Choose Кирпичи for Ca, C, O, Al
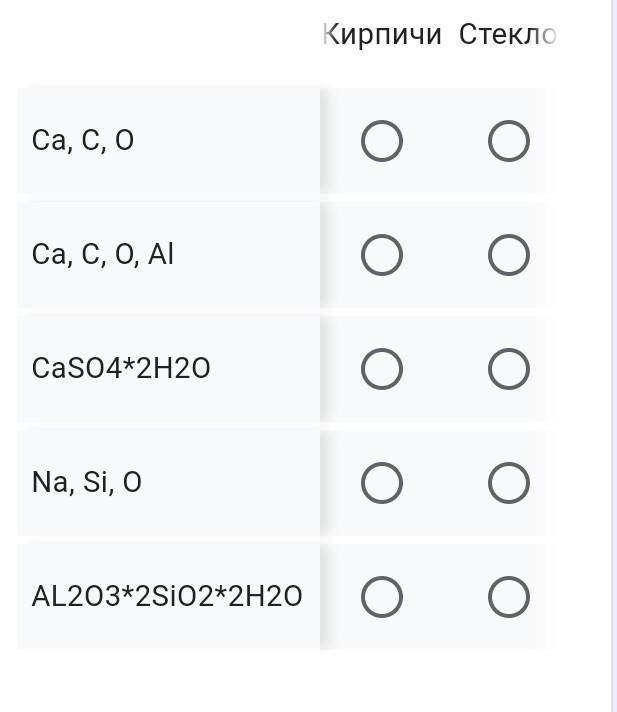The height and width of the screenshot is (712, 617). [x=381, y=255]
